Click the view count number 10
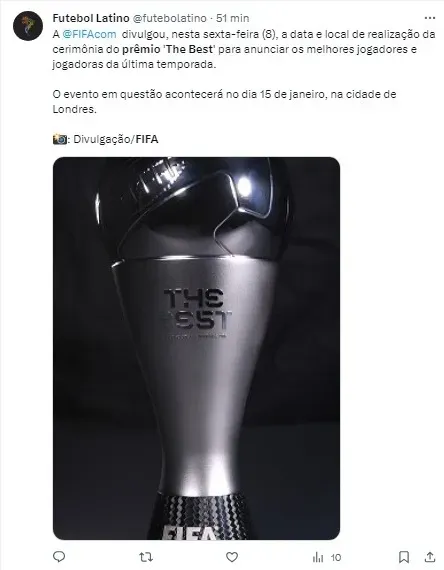 coord(336,557)
